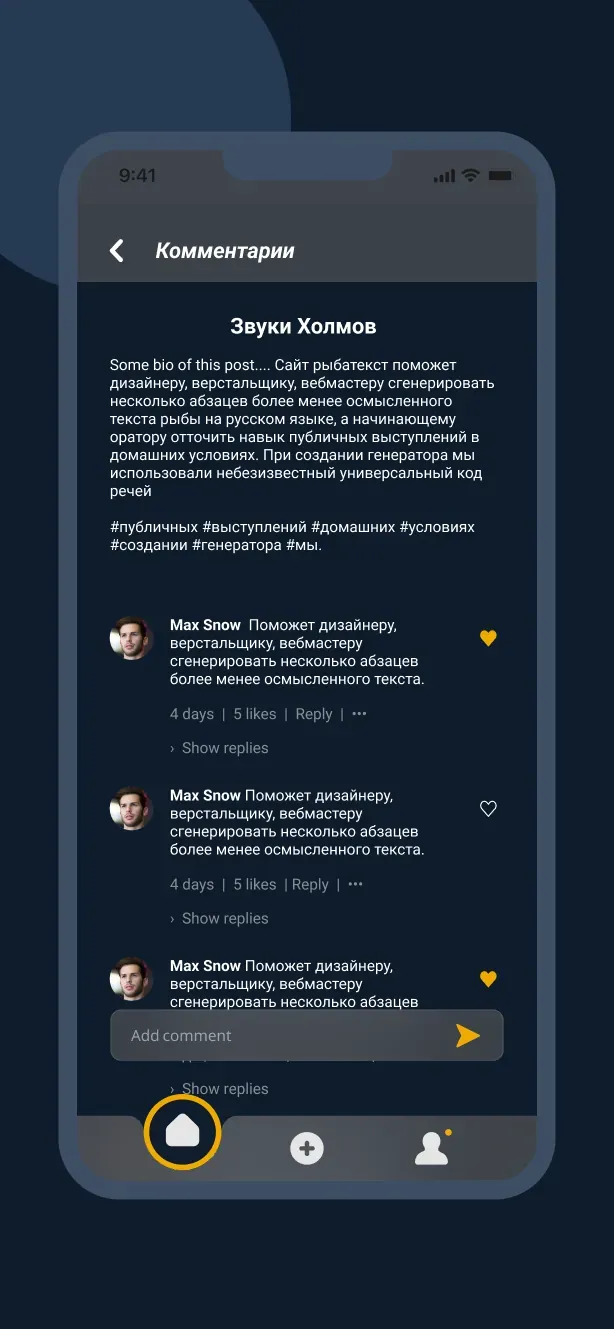Expand Show replies under first comment
Screen dimensions: 614x1329
219,748
